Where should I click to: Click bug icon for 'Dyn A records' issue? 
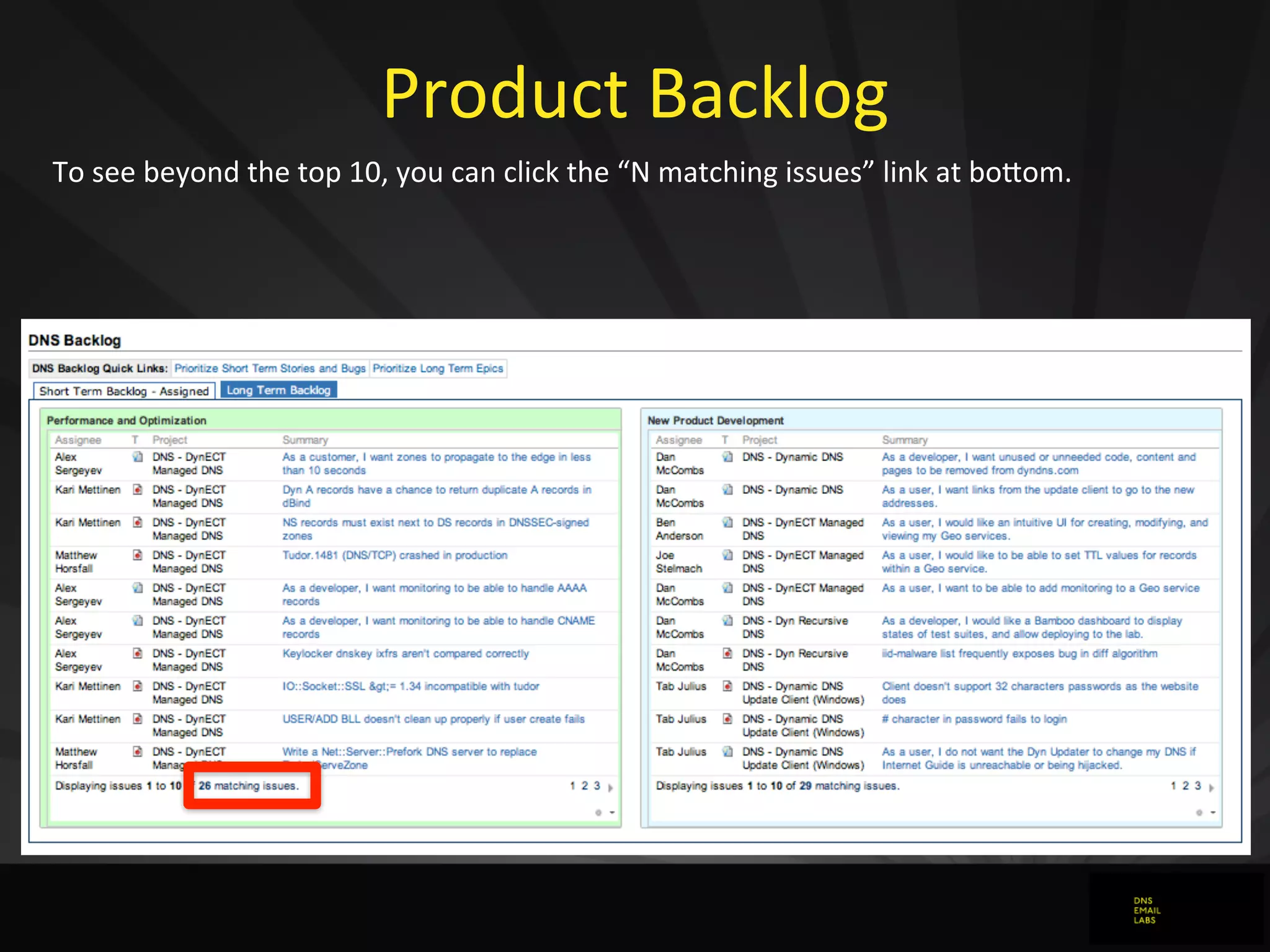pyautogui.click(x=138, y=490)
